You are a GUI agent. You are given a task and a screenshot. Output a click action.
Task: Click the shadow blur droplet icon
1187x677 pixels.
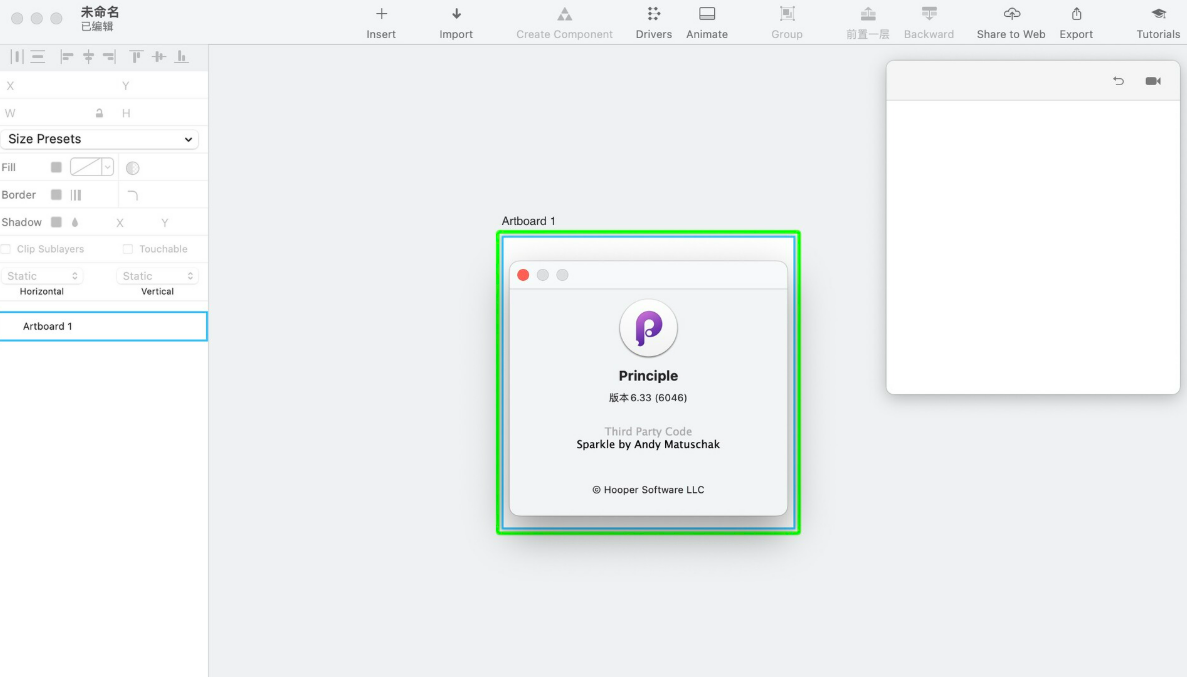click(x=75, y=223)
